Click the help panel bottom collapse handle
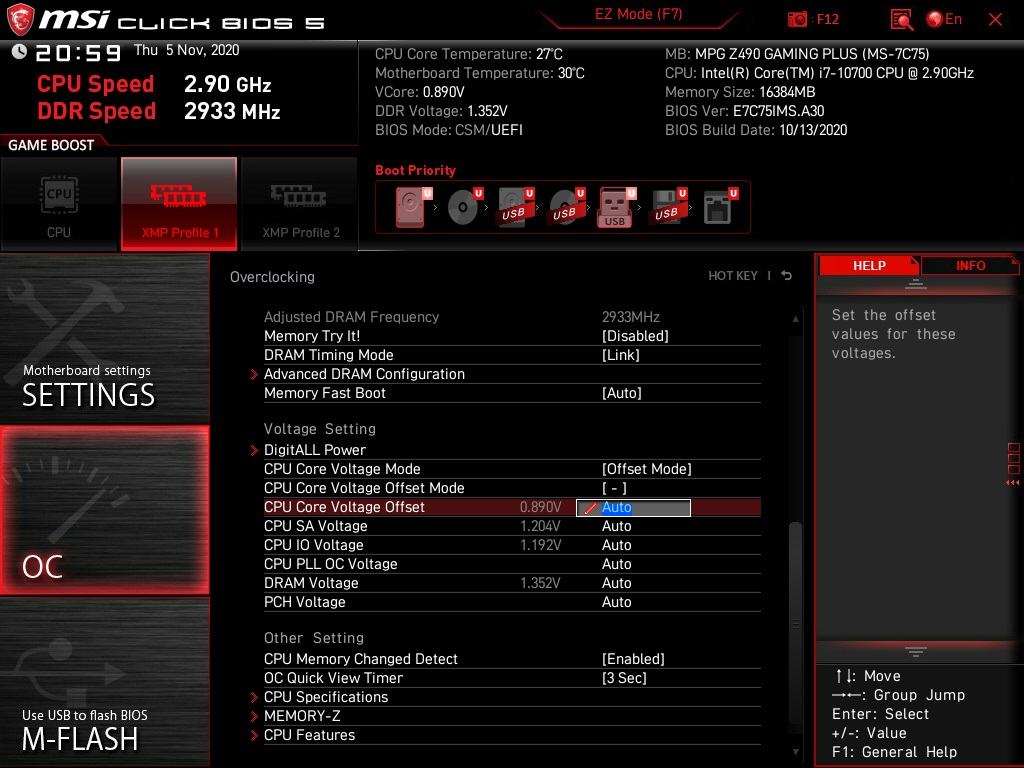Viewport: 1024px width, 768px height. [x=916, y=651]
